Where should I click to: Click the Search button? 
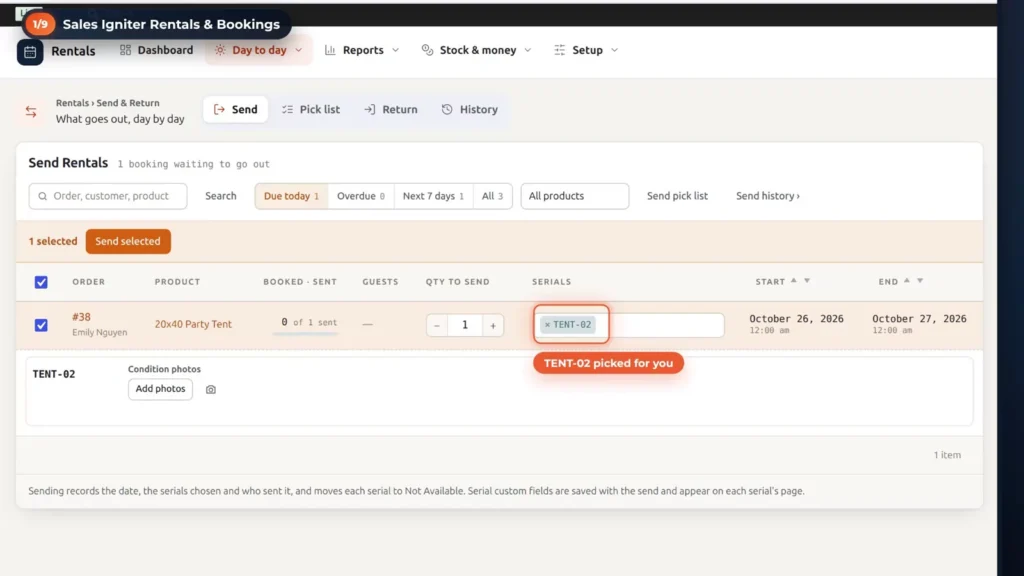(x=221, y=196)
